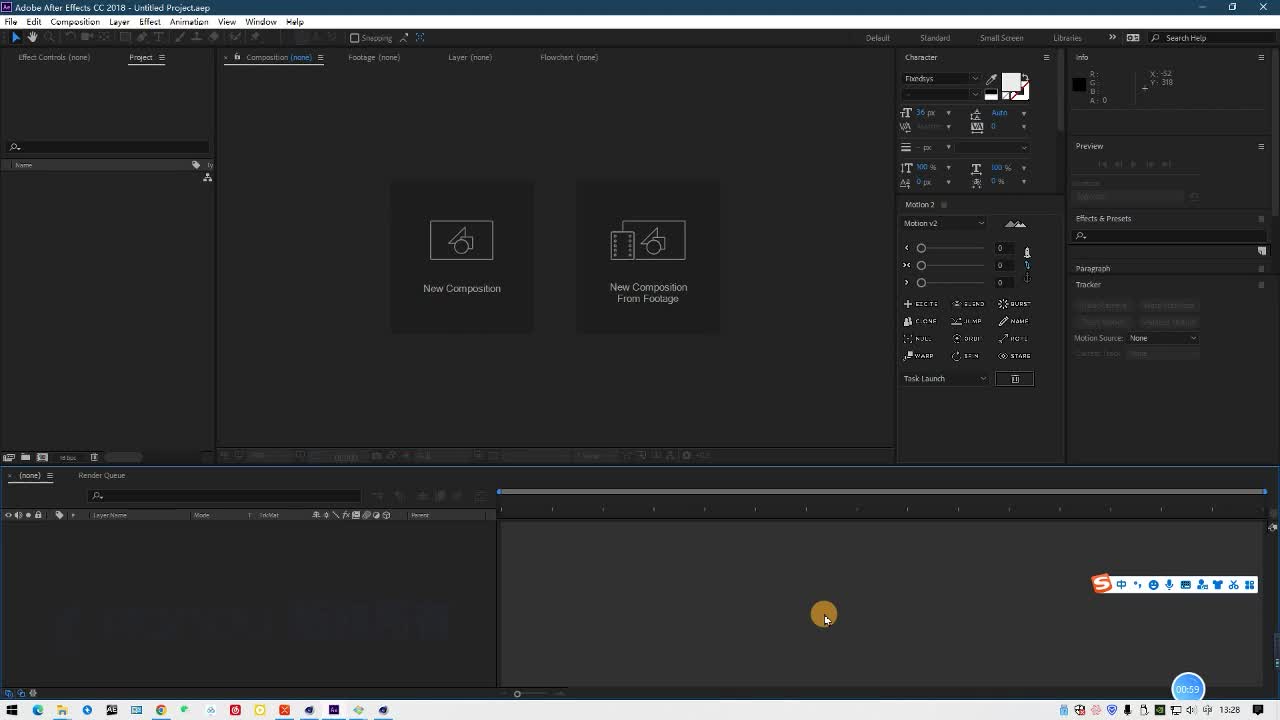Screen dimensions: 1280x720
Task: Click the Motion 2 Jump tool
Action: coord(968,321)
